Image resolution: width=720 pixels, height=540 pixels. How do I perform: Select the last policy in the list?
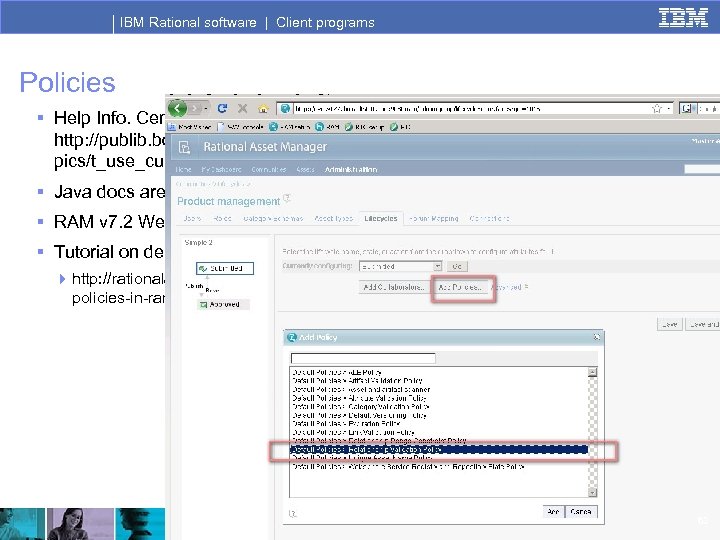[439, 467]
